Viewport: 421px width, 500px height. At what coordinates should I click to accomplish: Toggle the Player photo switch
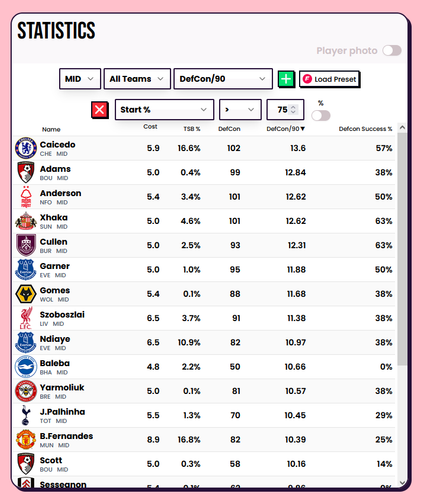pyautogui.click(x=392, y=51)
